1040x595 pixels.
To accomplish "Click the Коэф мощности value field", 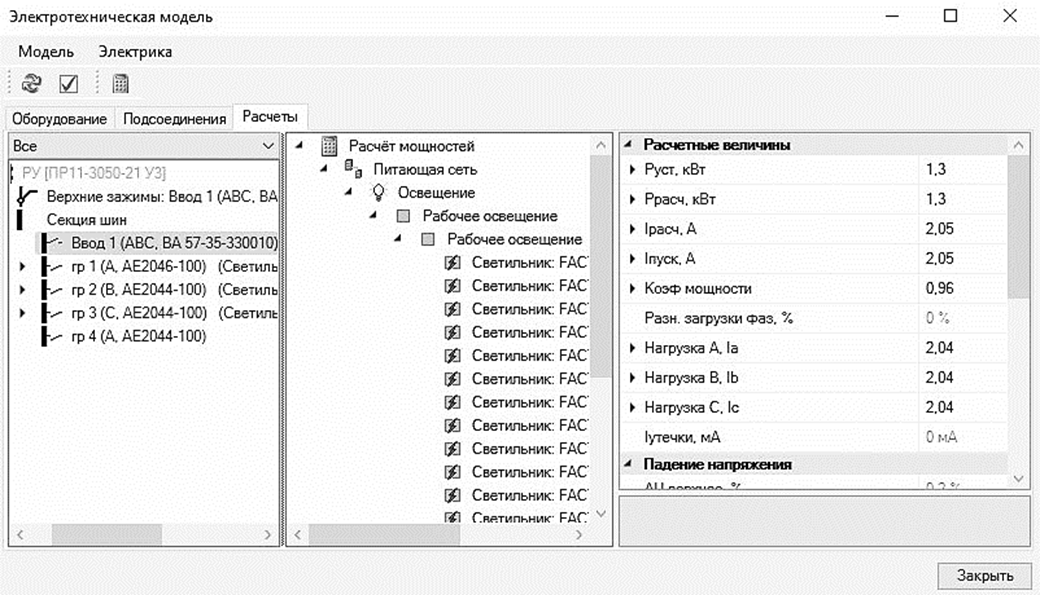I will (960, 288).
